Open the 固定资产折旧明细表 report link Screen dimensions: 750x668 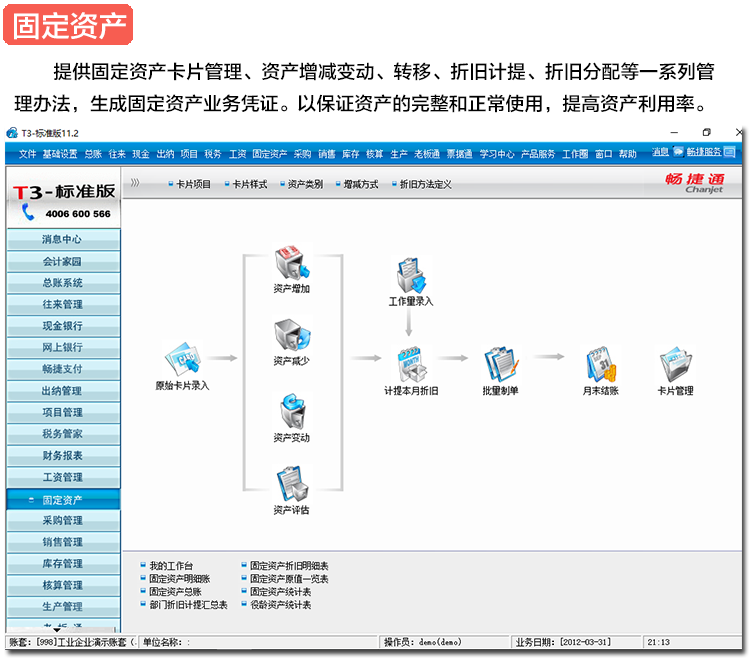[x=289, y=566]
